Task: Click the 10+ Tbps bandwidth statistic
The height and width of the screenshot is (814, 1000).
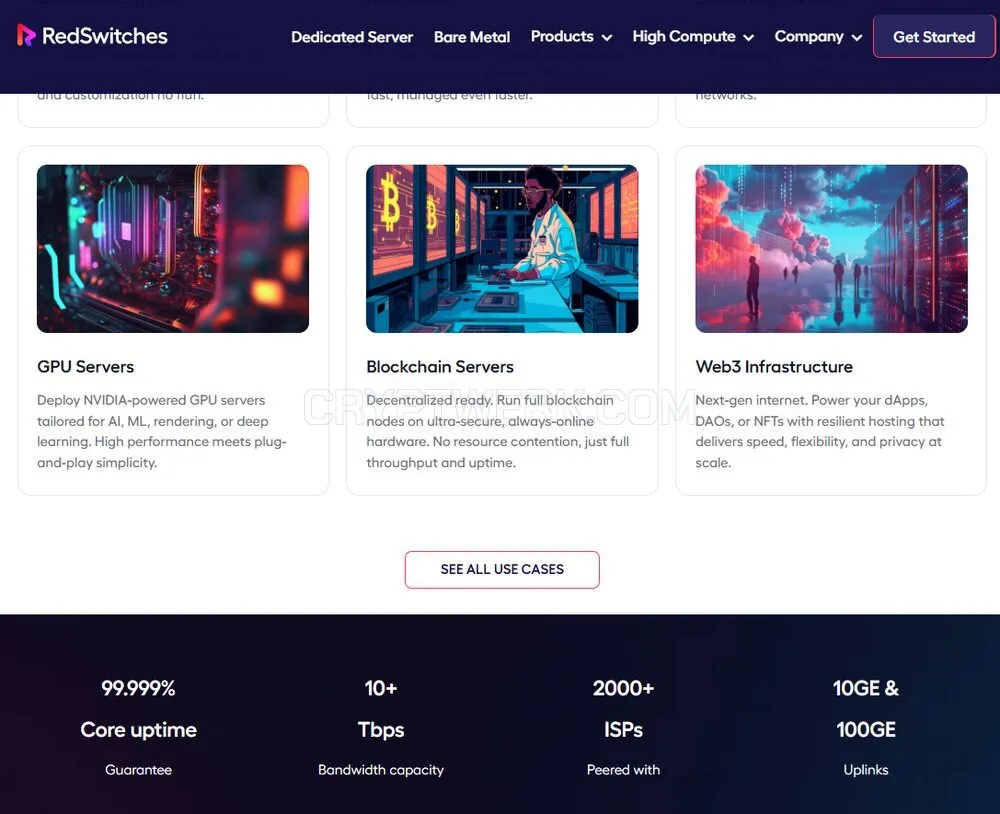Action: click(x=381, y=728)
